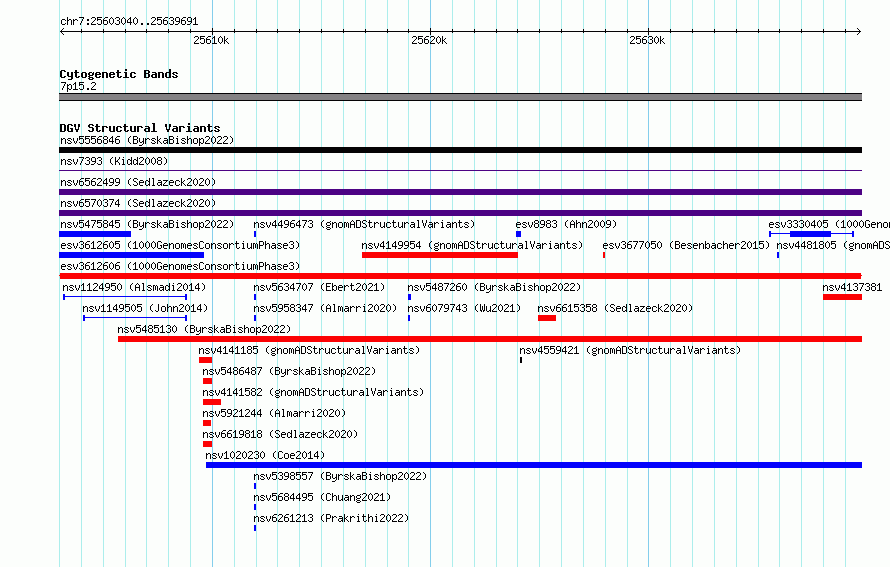Click the esv3330405 variant label
This screenshot has height=567, width=890.
829,224
